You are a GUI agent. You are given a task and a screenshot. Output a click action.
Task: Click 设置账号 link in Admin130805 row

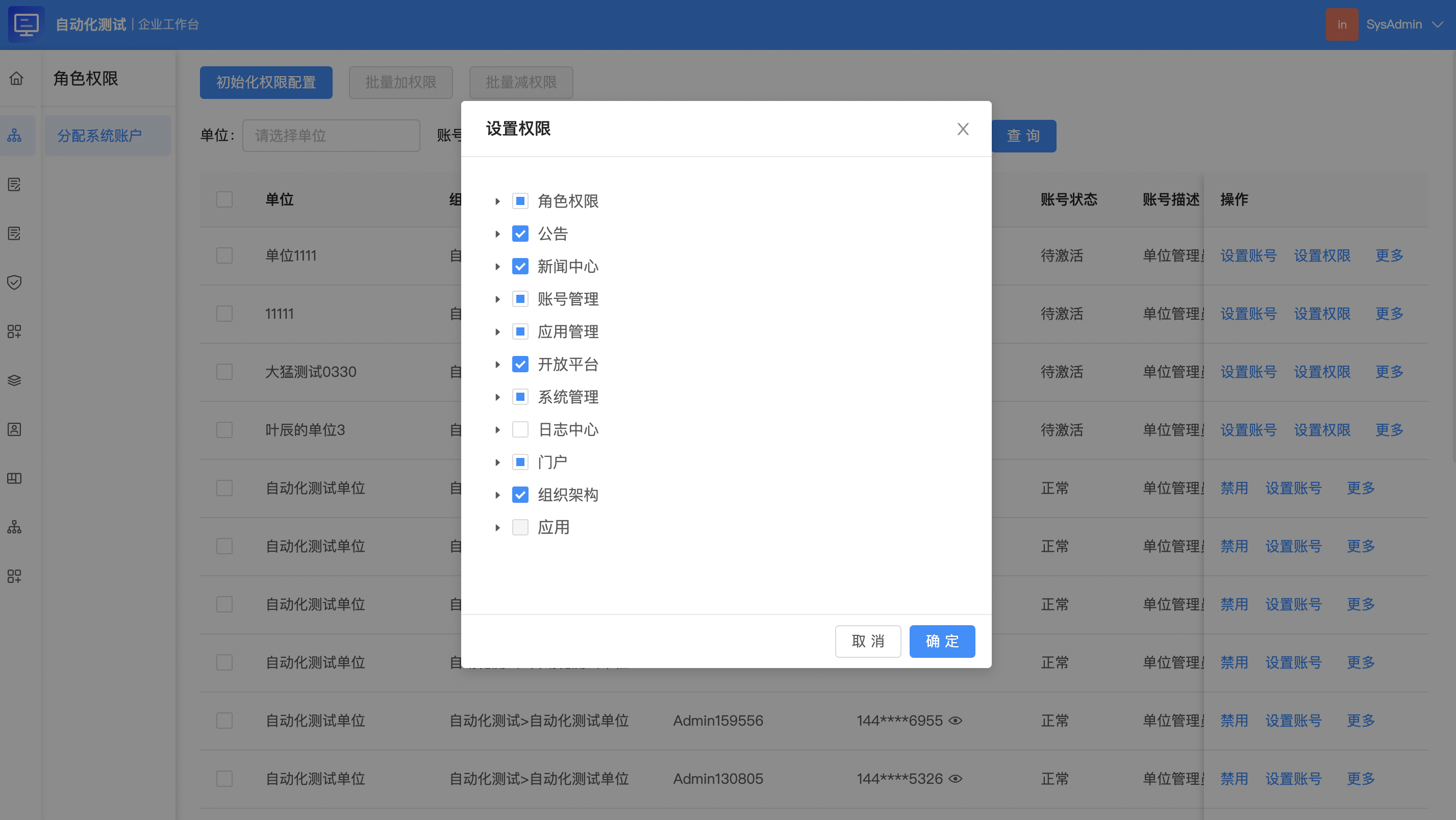coord(1293,779)
